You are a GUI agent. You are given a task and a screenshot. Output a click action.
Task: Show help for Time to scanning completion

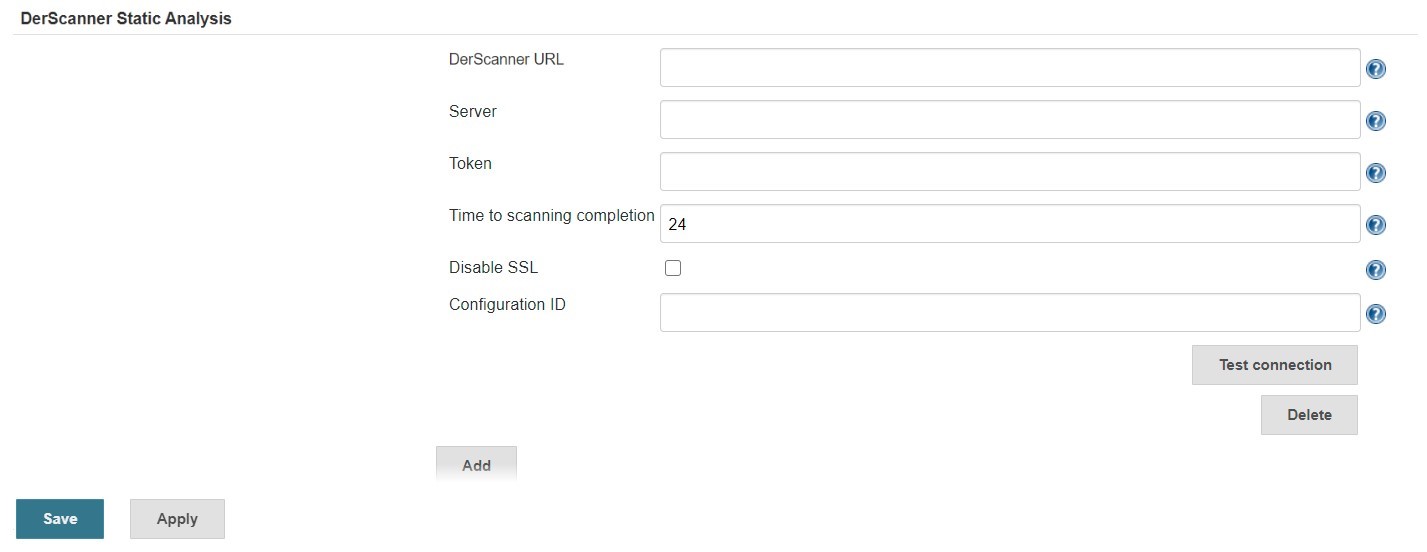pos(1375,225)
